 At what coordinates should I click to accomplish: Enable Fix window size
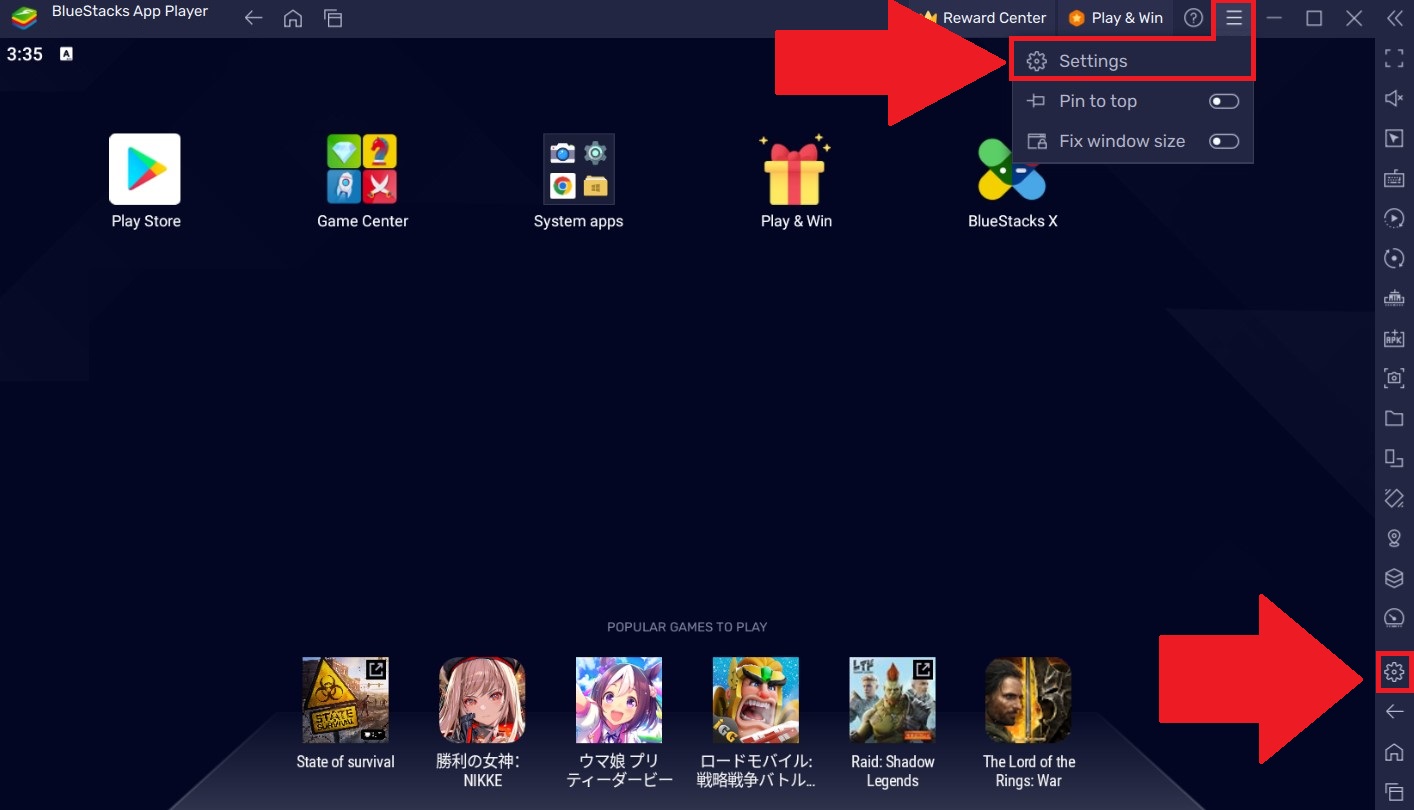[x=1223, y=140]
